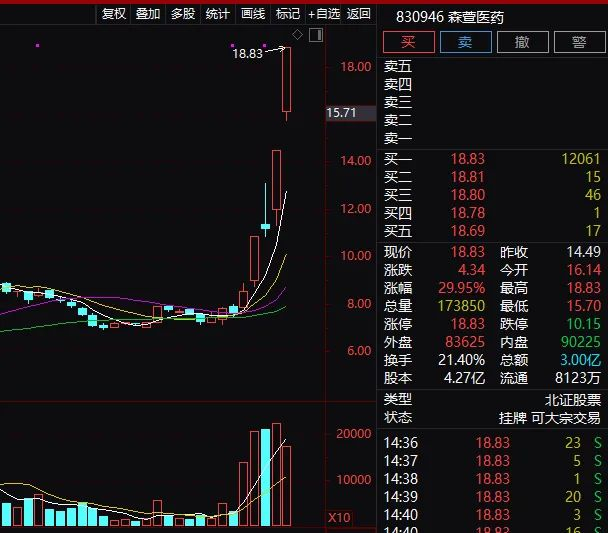Click the 流通 value 8123万
Screen dimensions: 608x533
578,378
